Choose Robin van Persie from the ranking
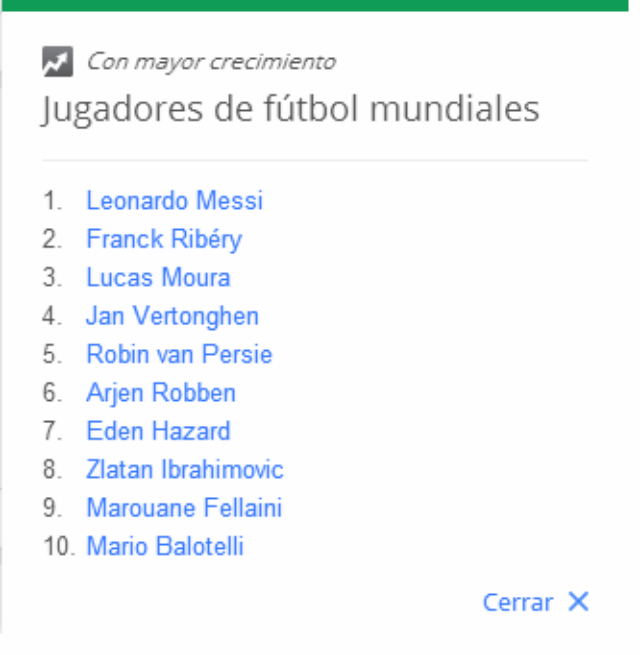Viewport: 640px width, 655px height. (x=179, y=355)
